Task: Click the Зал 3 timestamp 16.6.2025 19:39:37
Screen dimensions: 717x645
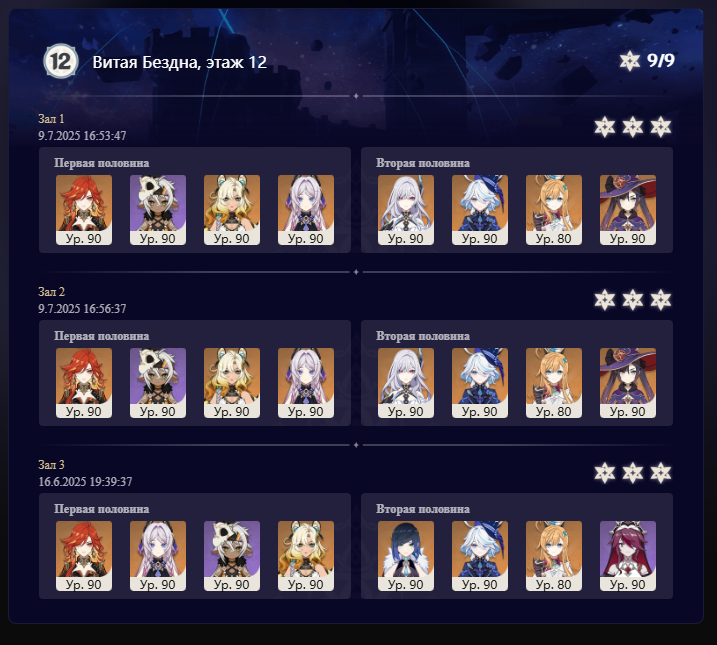Action: coord(85,482)
